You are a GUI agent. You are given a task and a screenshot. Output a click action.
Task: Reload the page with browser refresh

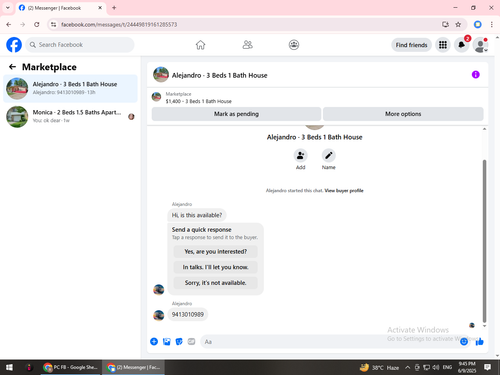coord(37,24)
